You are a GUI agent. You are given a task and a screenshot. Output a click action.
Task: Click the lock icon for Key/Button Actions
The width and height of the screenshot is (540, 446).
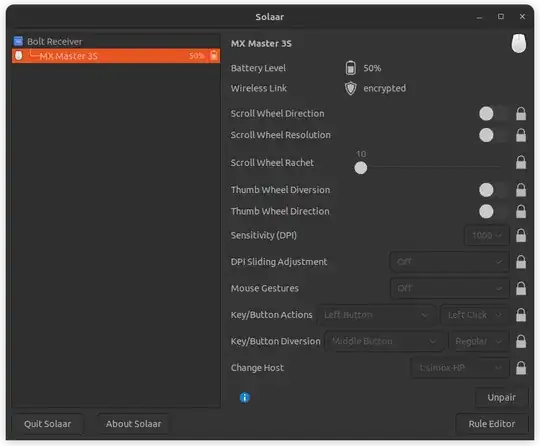[521, 315]
